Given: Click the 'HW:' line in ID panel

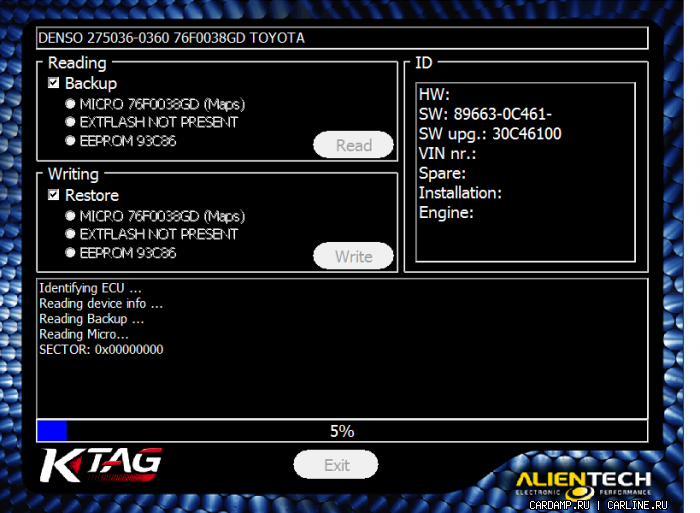Looking at the screenshot, I should tap(434, 95).
